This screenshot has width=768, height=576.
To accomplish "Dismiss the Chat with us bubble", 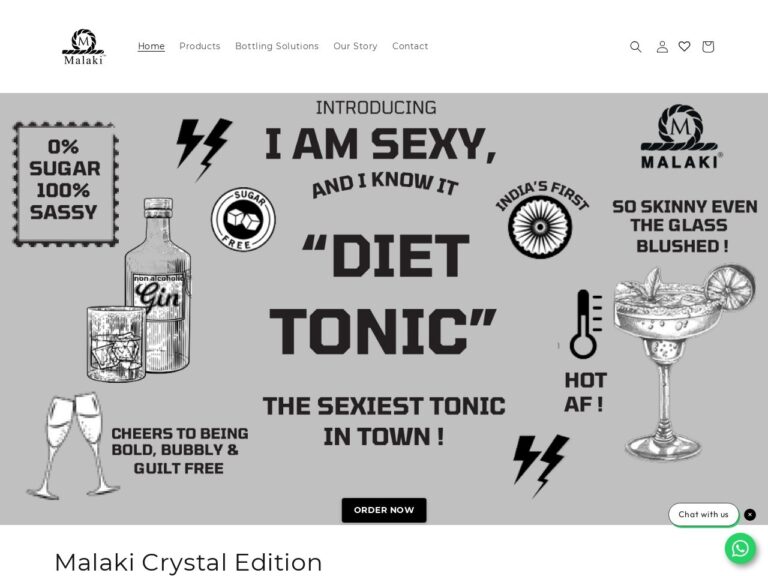I will [750, 515].
